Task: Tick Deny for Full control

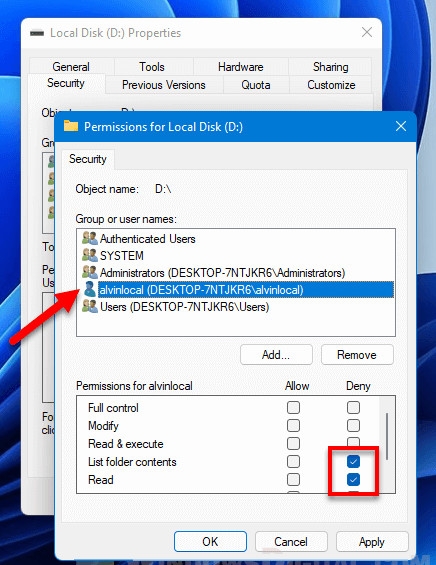Action: click(x=353, y=408)
